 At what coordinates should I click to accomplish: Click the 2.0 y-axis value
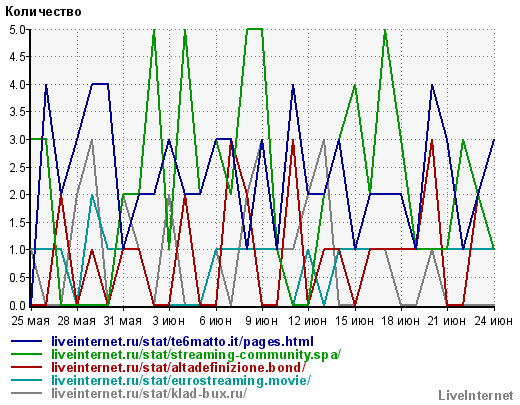tap(17, 195)
